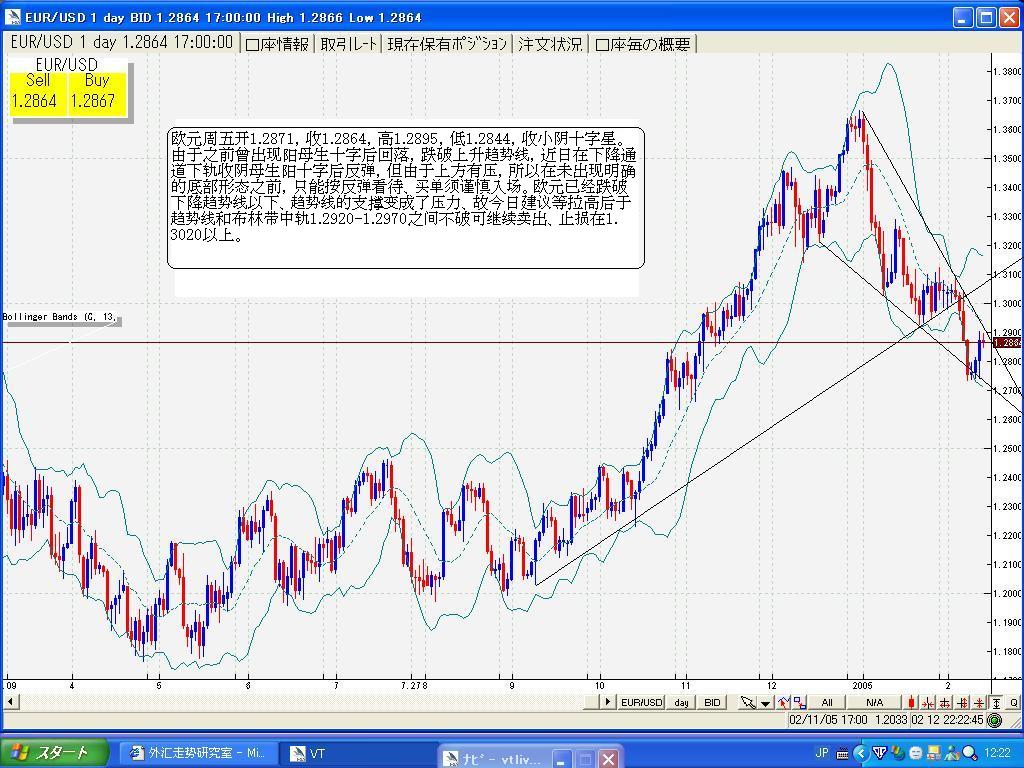
Task: Restore the ナビ vtliv floating window
Action: pyautogui.click(x=586, y=760)
